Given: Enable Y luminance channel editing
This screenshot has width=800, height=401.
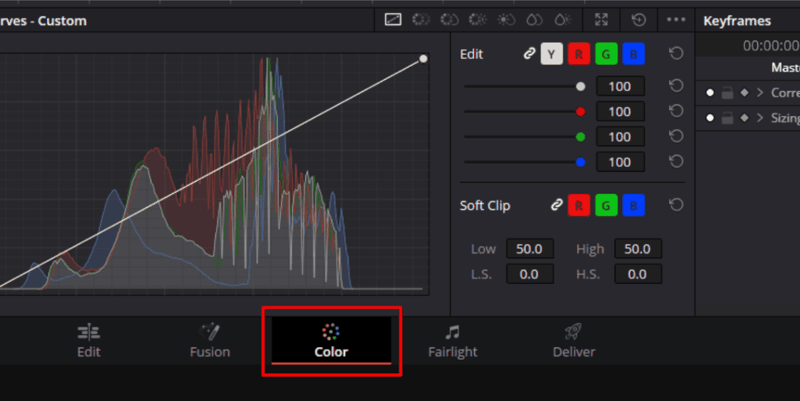Looking at the screenshot, I should tap(552, 54).
